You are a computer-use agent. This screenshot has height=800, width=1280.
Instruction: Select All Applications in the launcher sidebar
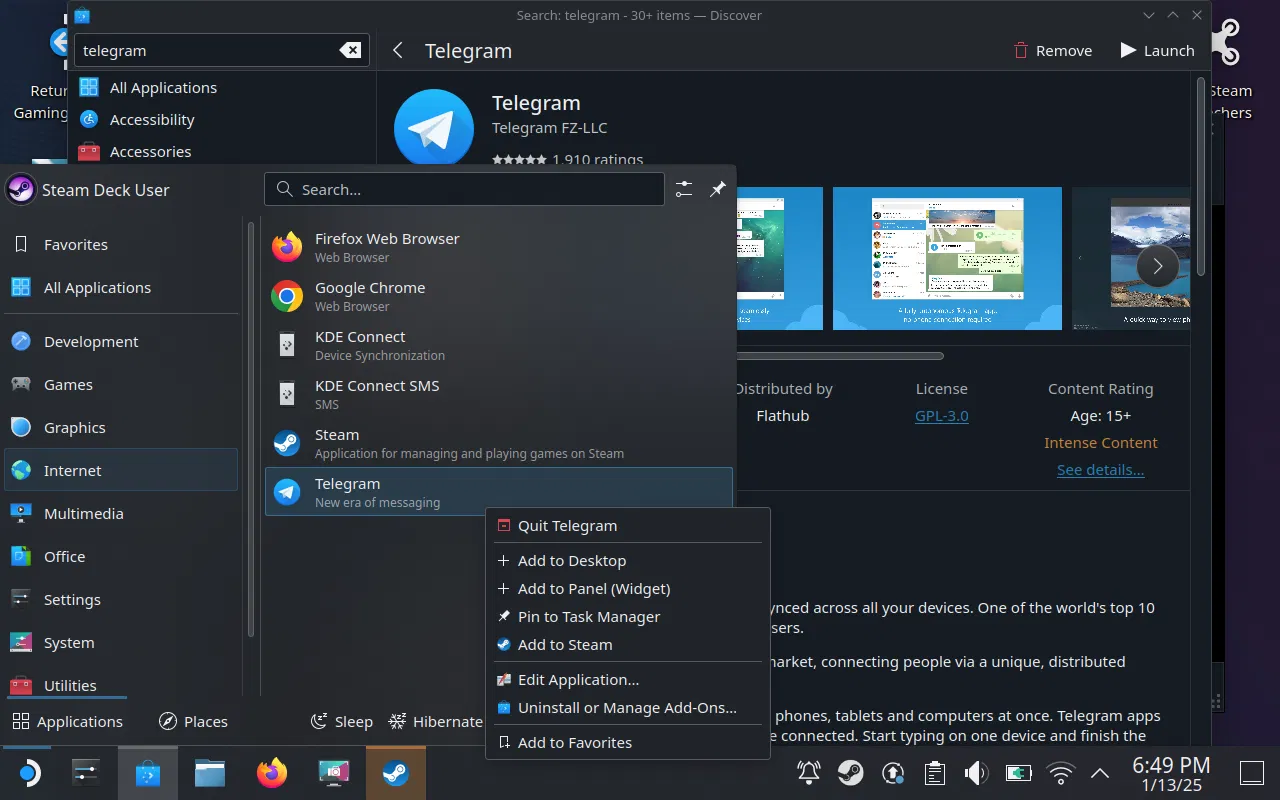pos(121,288)
